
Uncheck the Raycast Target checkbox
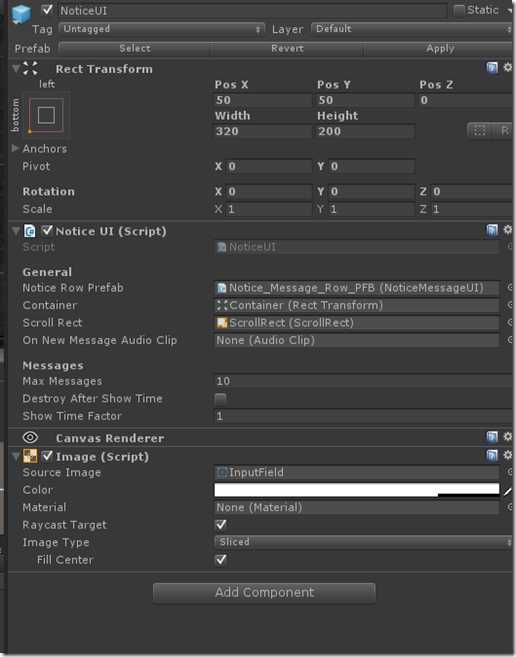coord(221,525)
